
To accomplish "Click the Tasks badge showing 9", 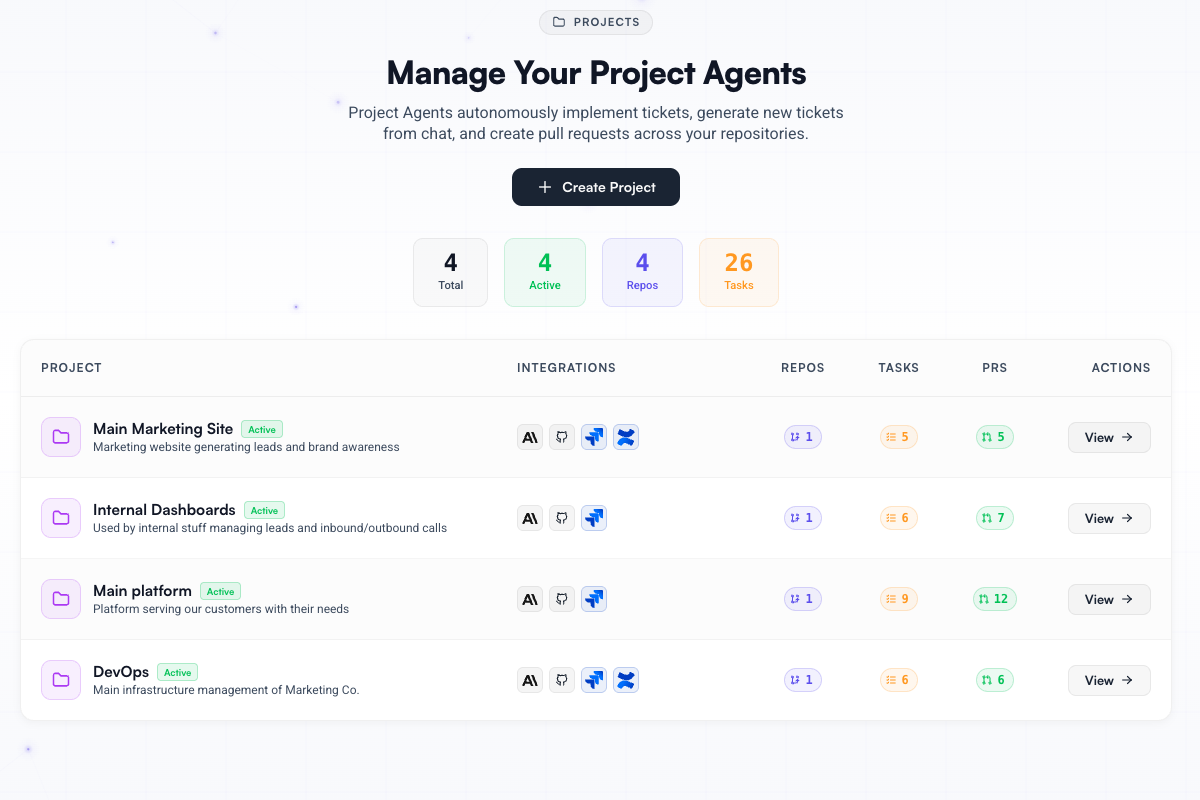I will (898, 599).
